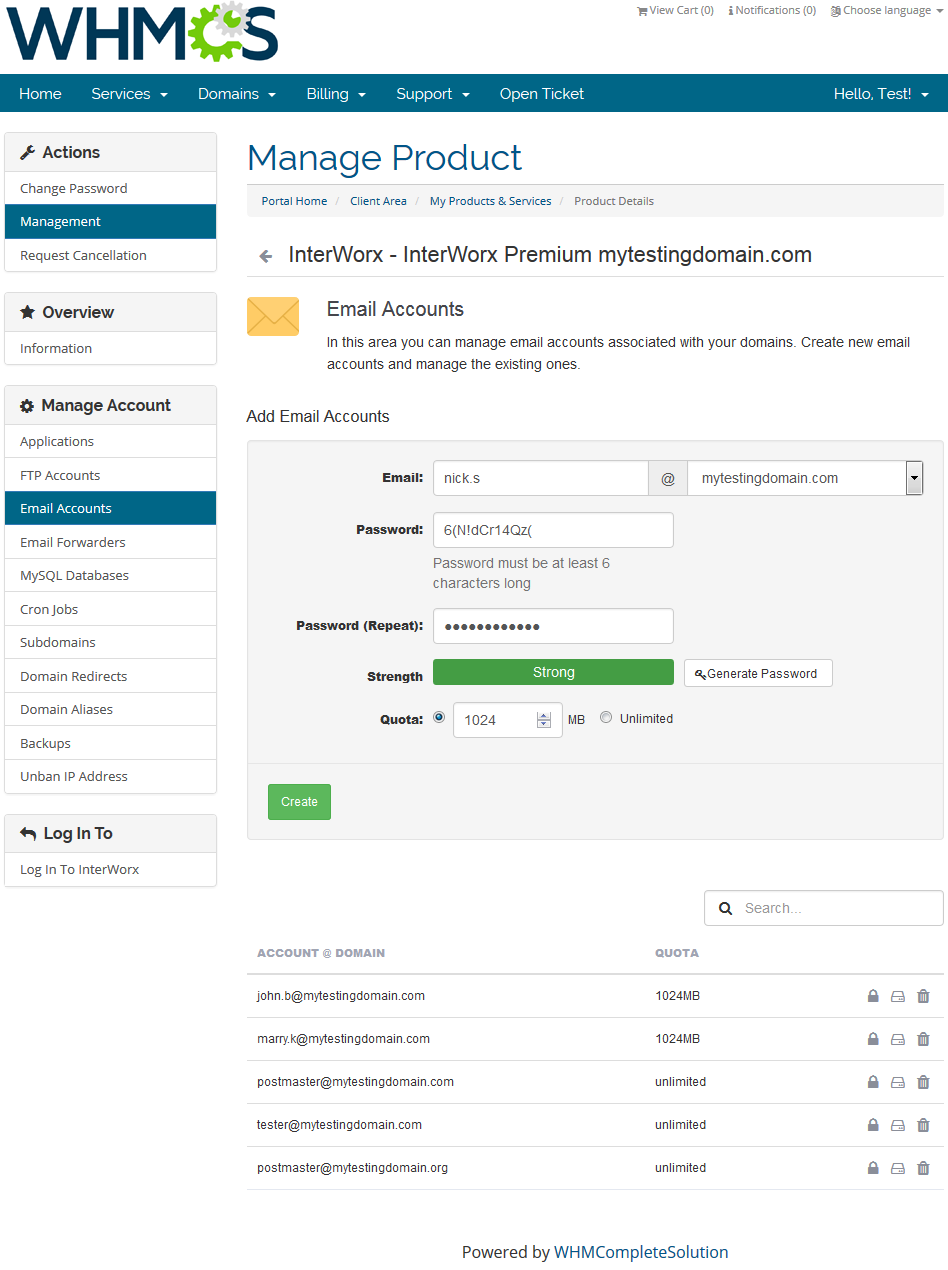948x1270 pixels.
Task: Focus the Password (Repeat) field
Action: (x=553, y=626)
